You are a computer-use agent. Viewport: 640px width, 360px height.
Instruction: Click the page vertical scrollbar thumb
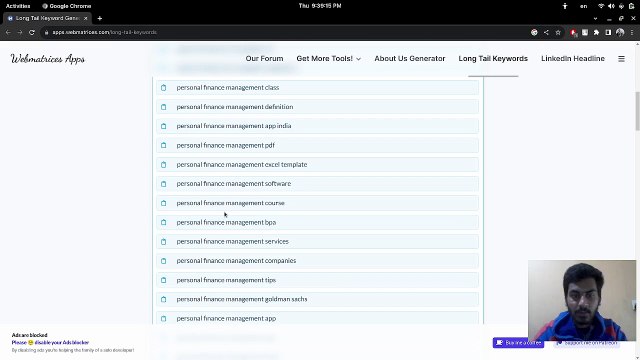(637, 111)
